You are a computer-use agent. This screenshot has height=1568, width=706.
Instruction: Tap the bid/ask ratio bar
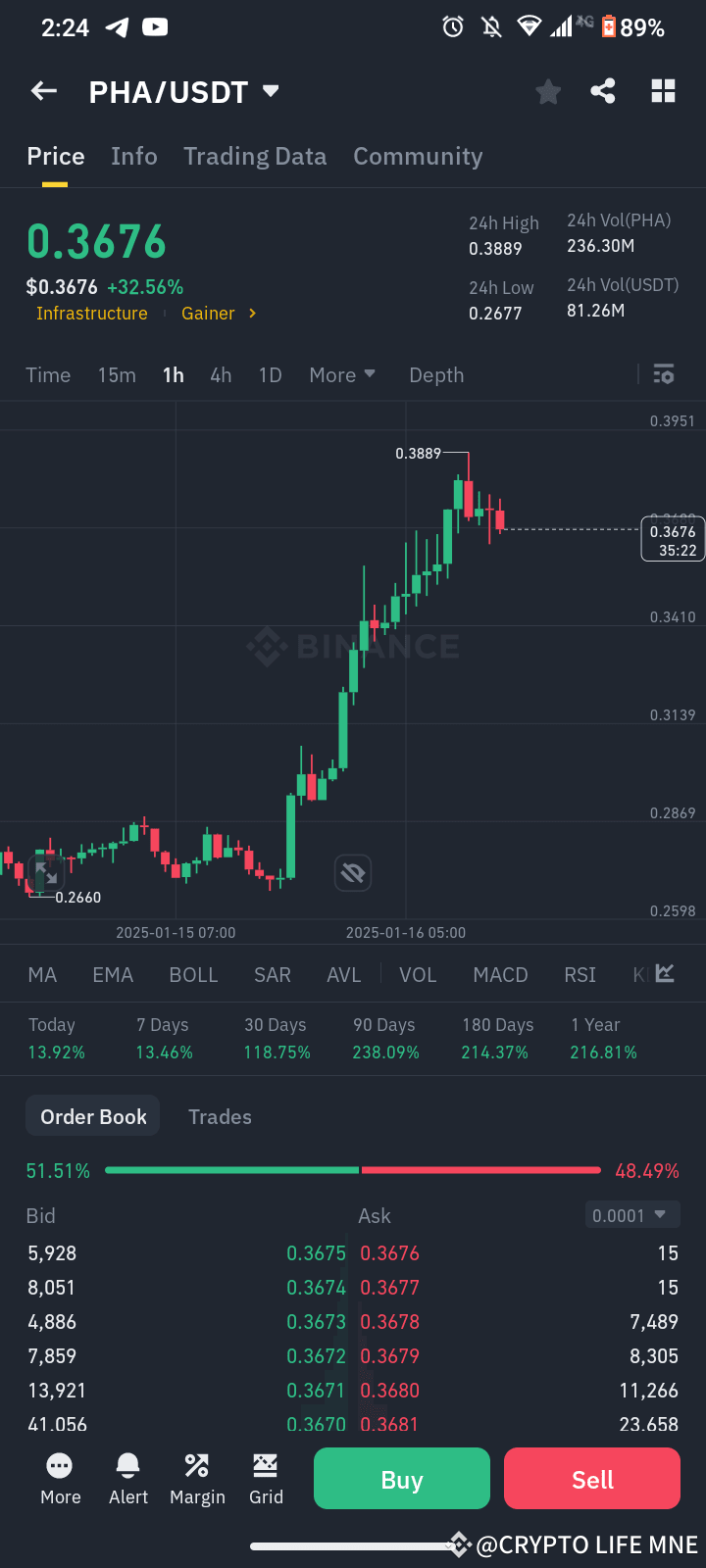[353, 1169]
